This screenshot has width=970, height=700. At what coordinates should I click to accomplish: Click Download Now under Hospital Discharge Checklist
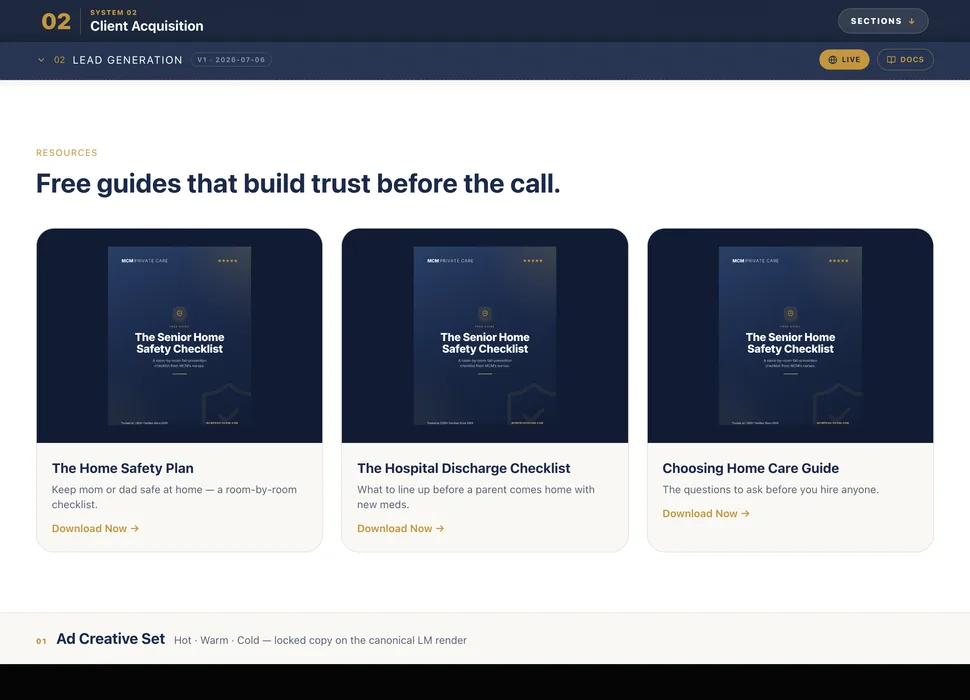click(401, 529)
